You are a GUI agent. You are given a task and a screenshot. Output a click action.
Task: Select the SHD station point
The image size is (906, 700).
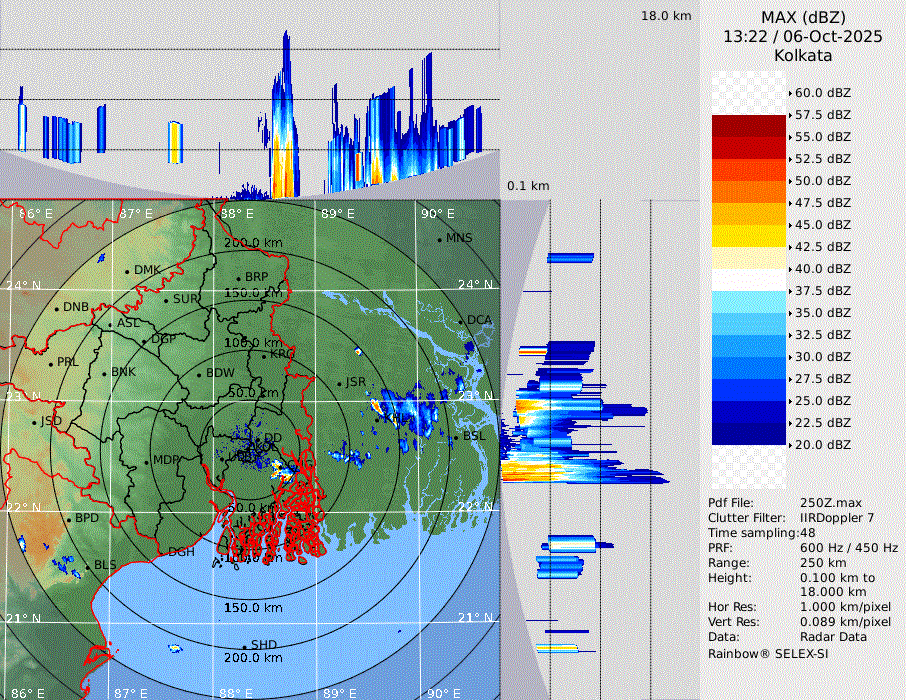tap(245, 645)
